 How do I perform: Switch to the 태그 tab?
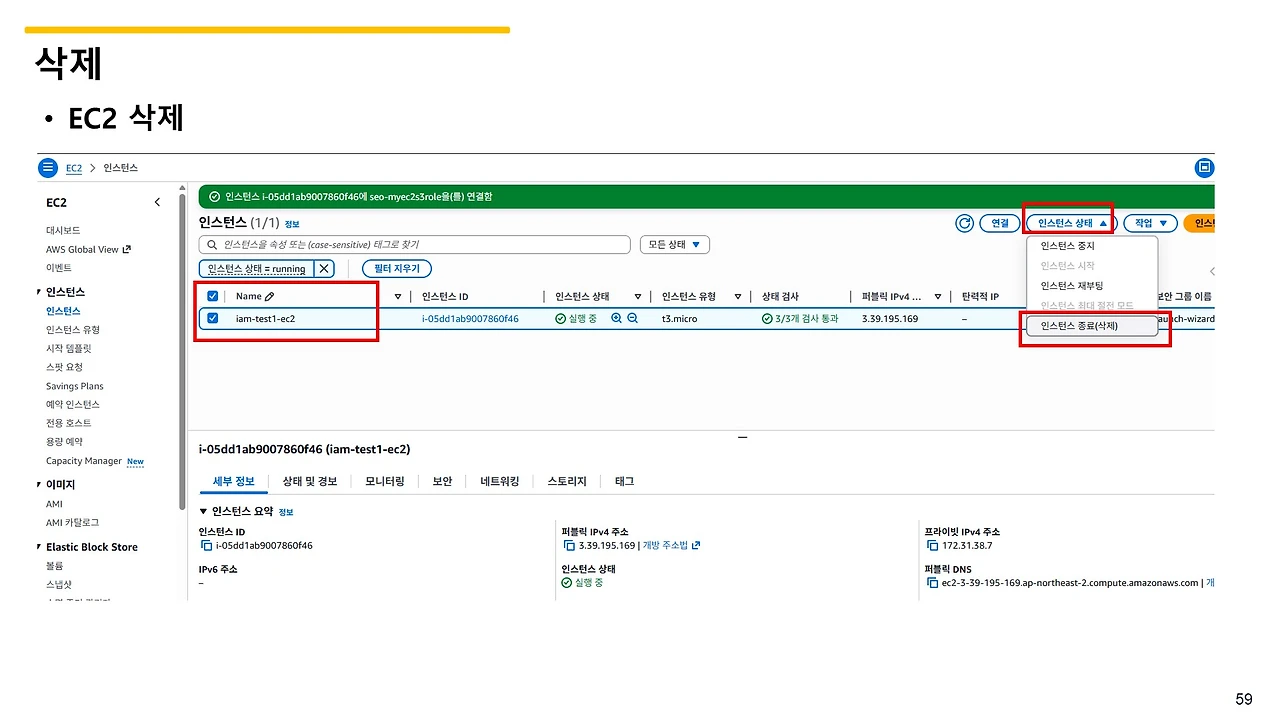point(624,481)
